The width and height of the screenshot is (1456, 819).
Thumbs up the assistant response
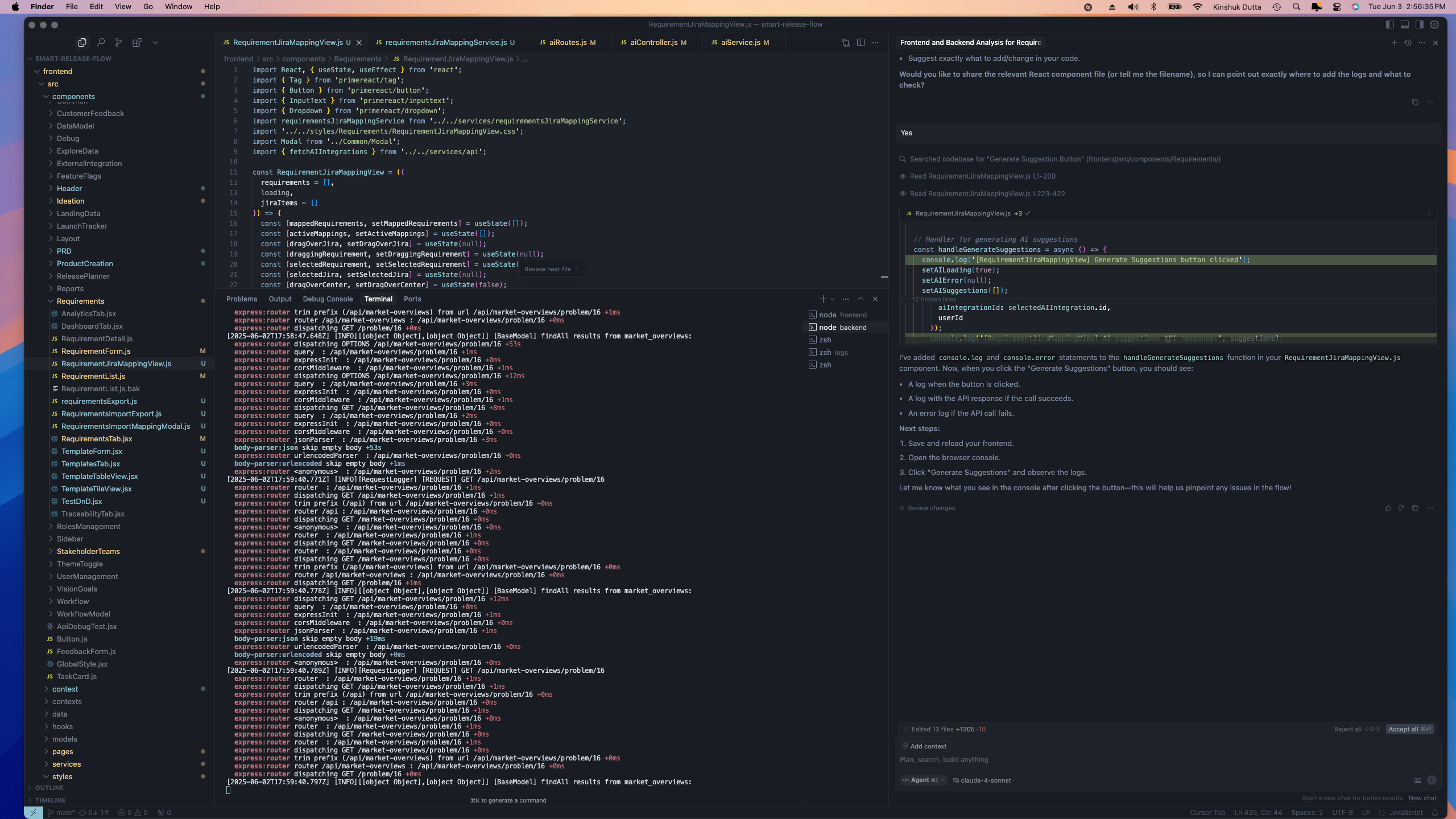pyautogui.click(x=1388, y=508)
